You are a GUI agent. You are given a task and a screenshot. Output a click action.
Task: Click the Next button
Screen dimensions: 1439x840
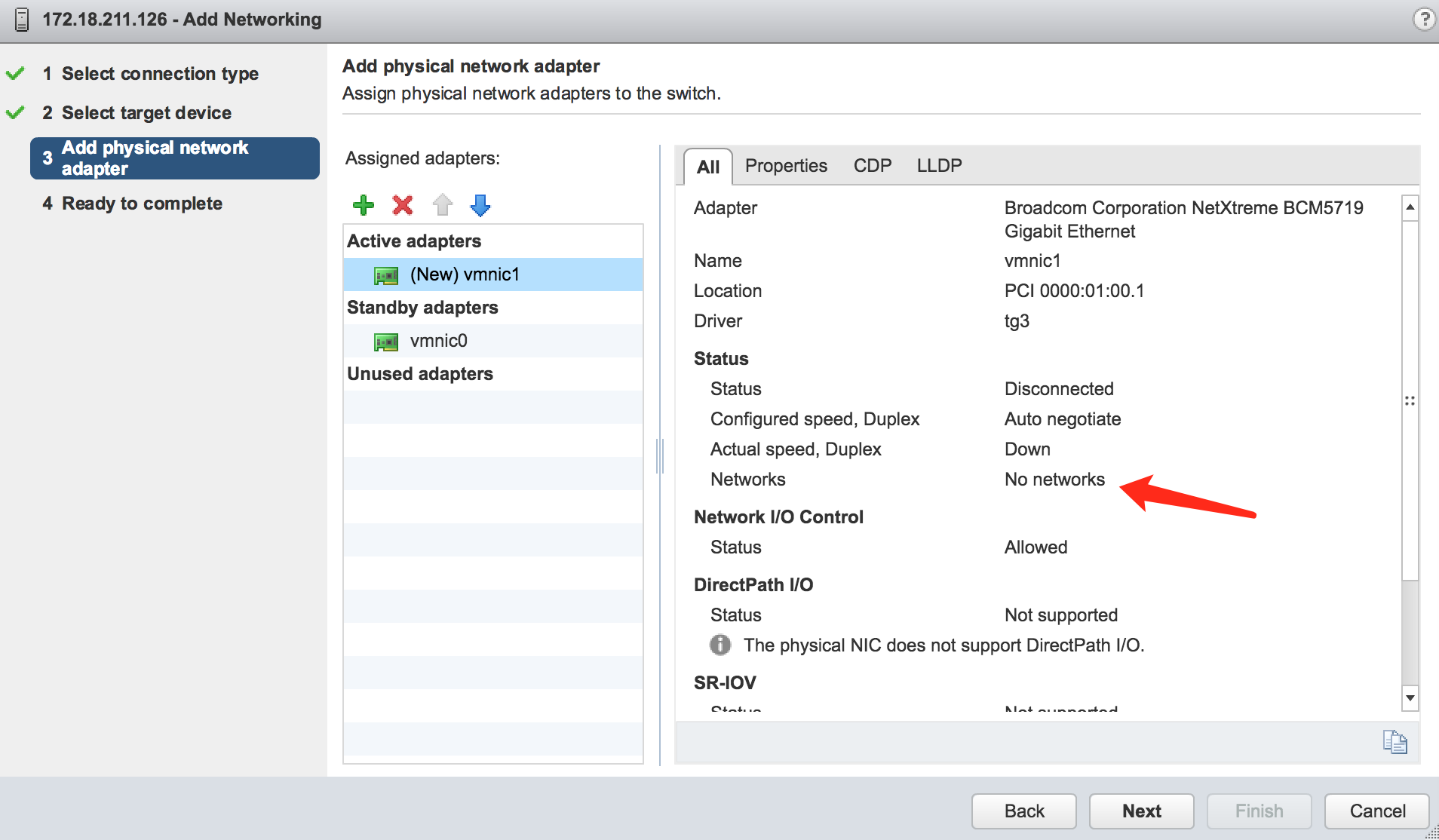point(1141,811)
